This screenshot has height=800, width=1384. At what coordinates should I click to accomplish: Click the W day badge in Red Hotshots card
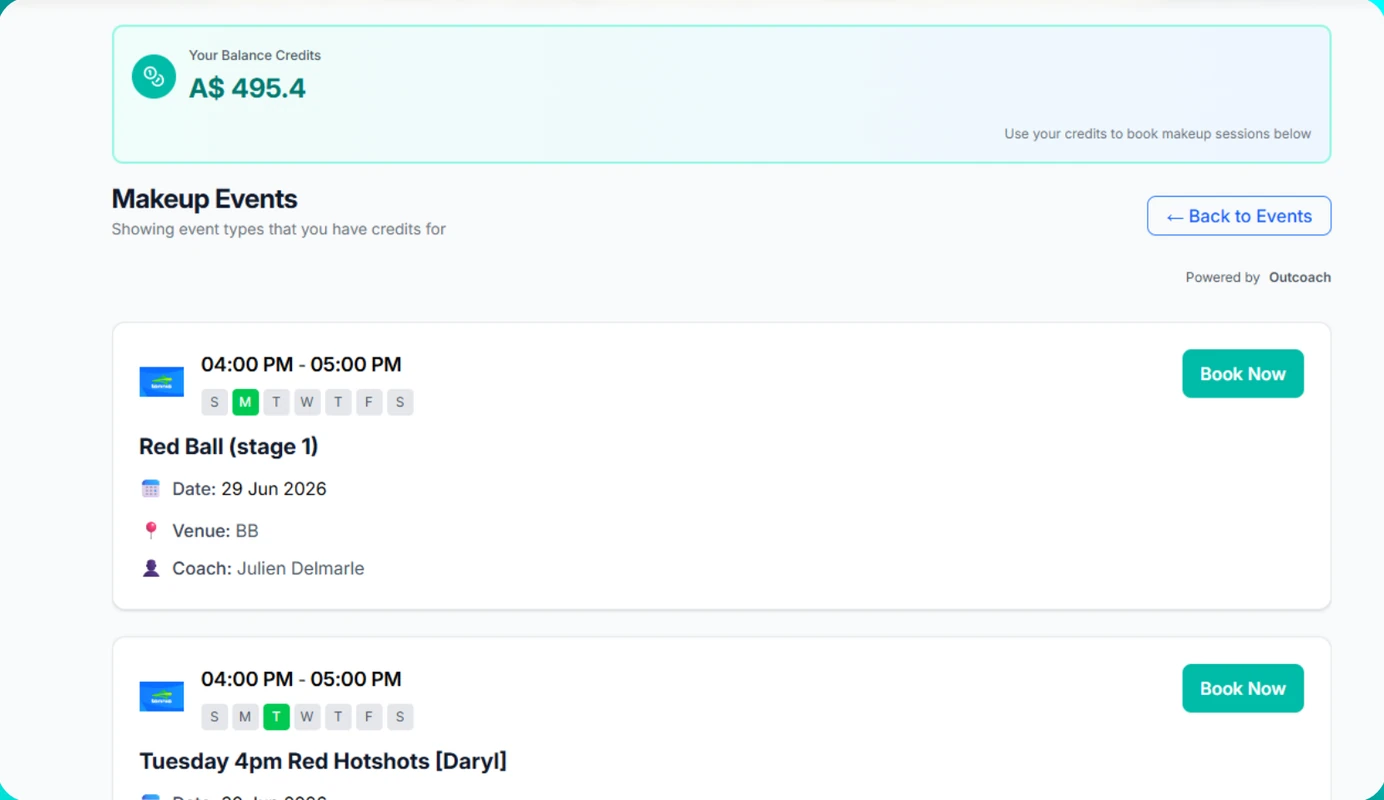point(307,717)
